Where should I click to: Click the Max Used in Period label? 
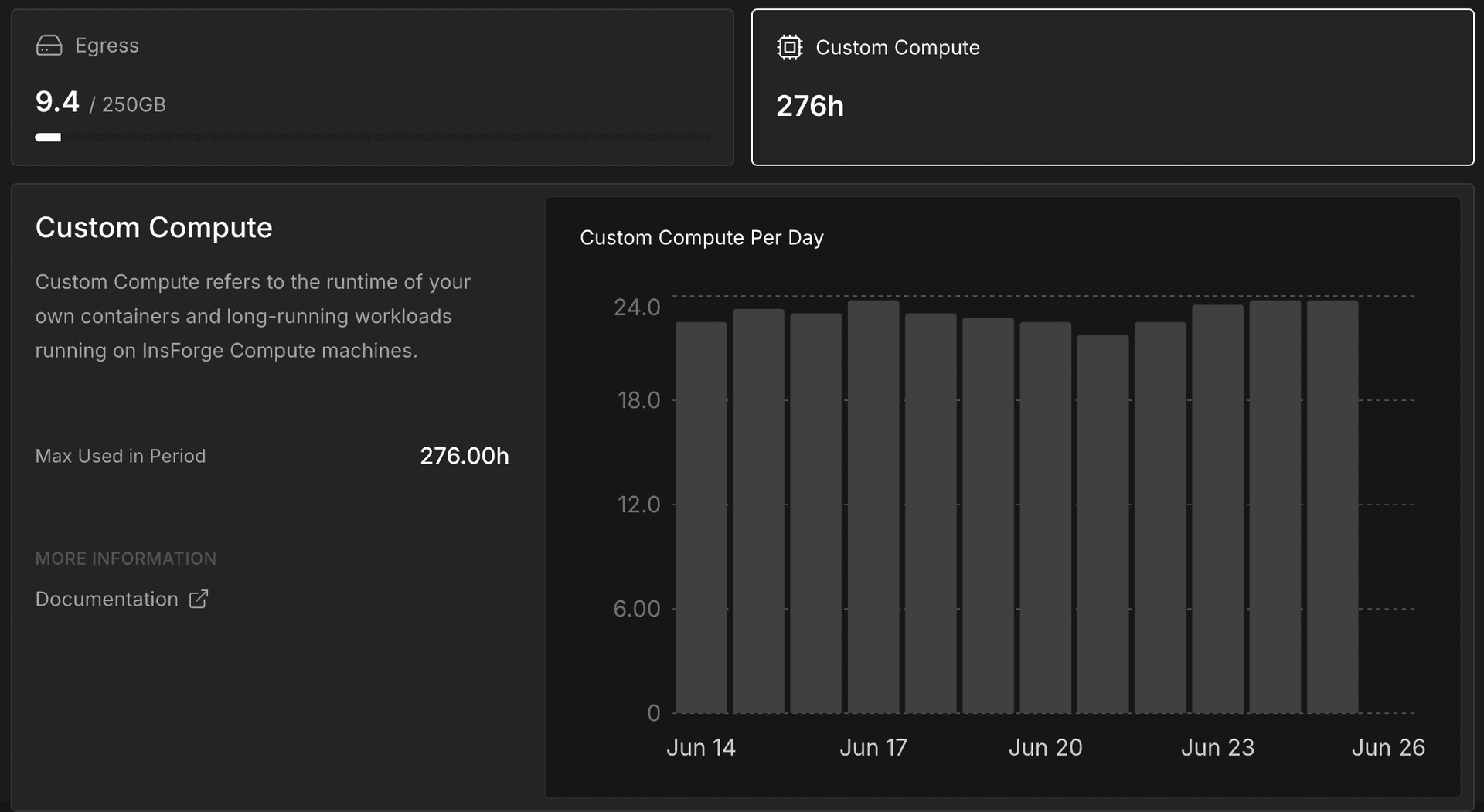click(121, 456)
